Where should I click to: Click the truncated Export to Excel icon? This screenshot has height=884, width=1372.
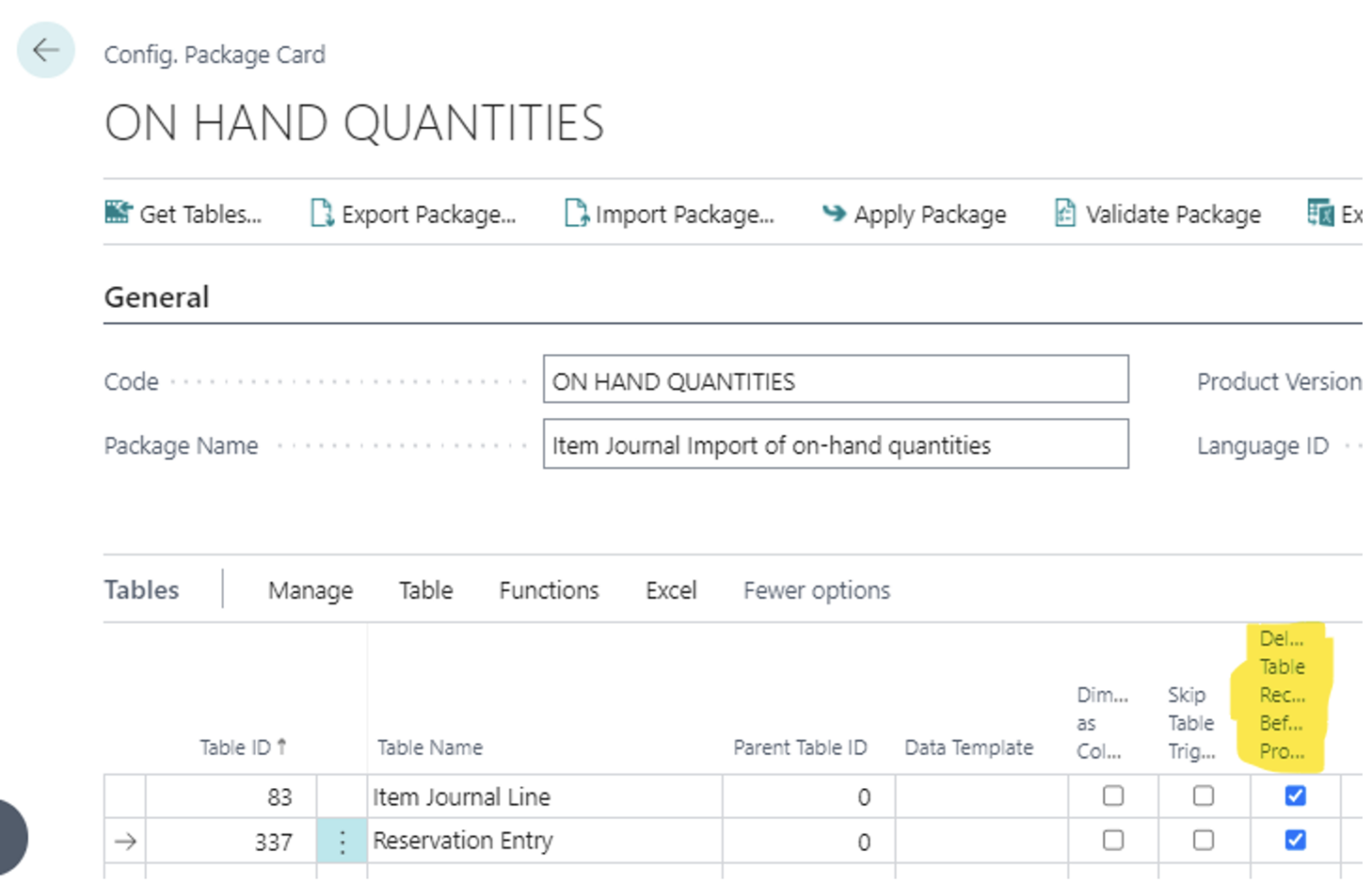point(1321,214)
